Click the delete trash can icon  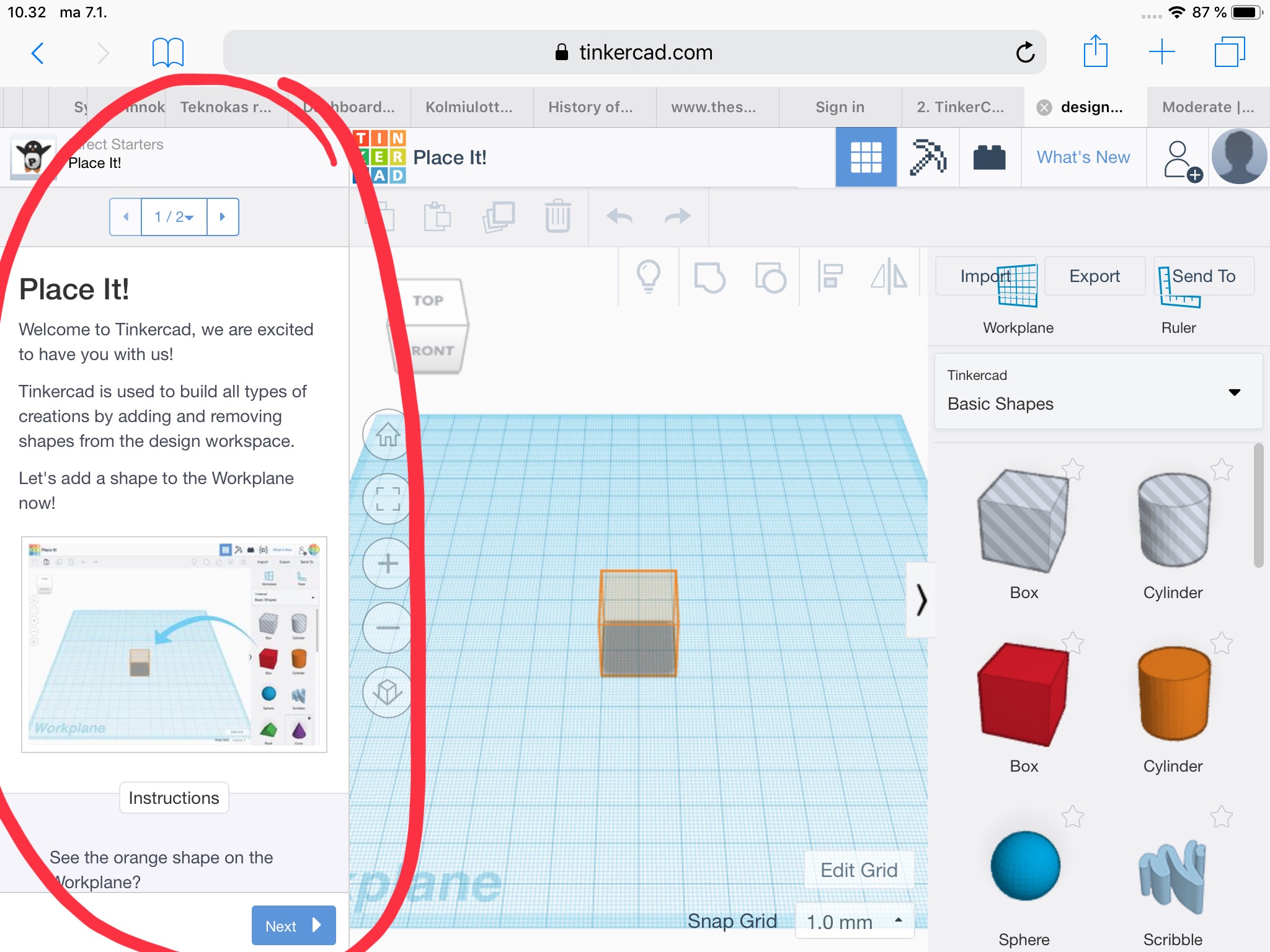pos(557,216)
